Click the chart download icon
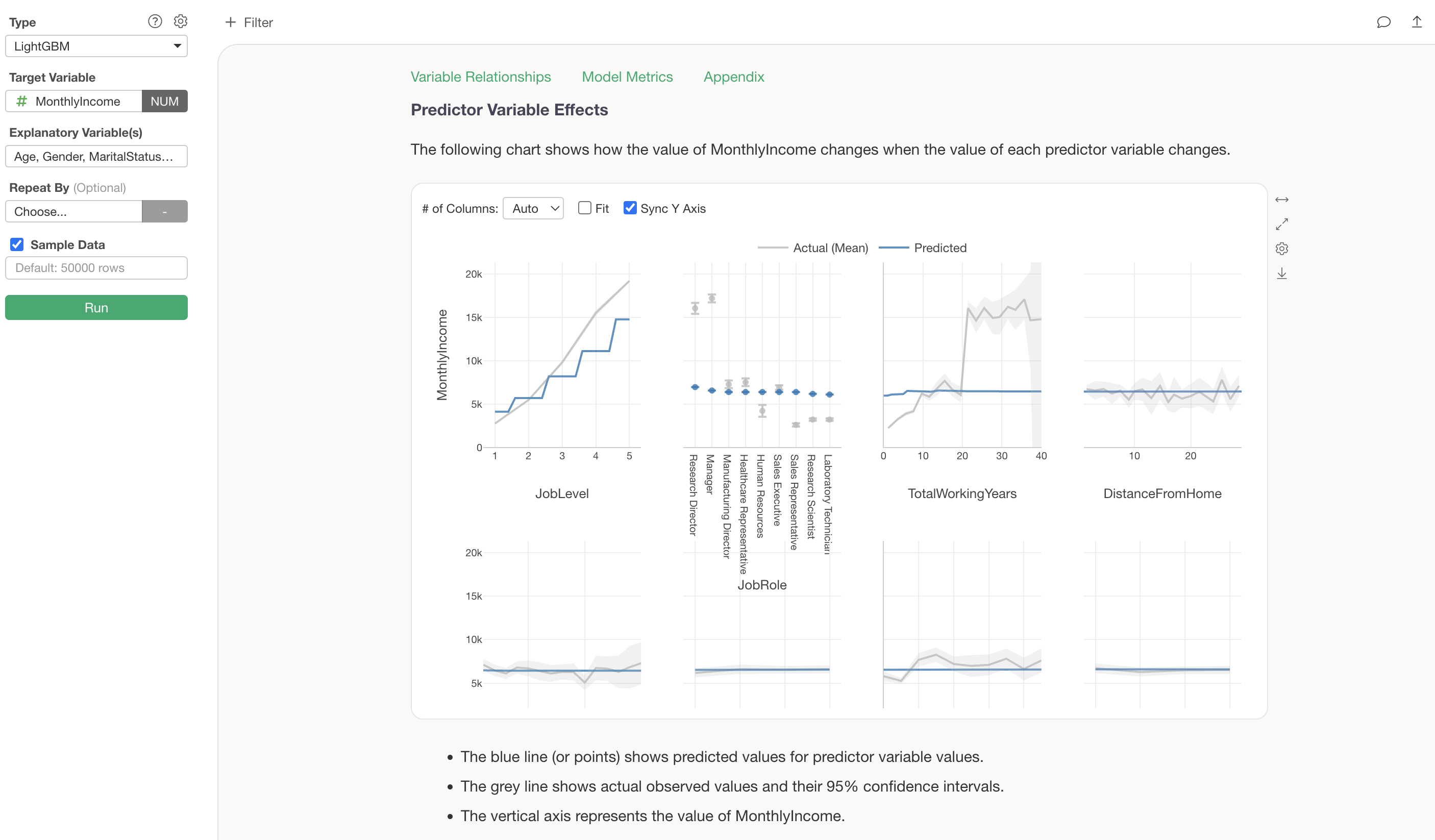Viewport: 1435px width, 840px height. click(x=1281, y=274)
